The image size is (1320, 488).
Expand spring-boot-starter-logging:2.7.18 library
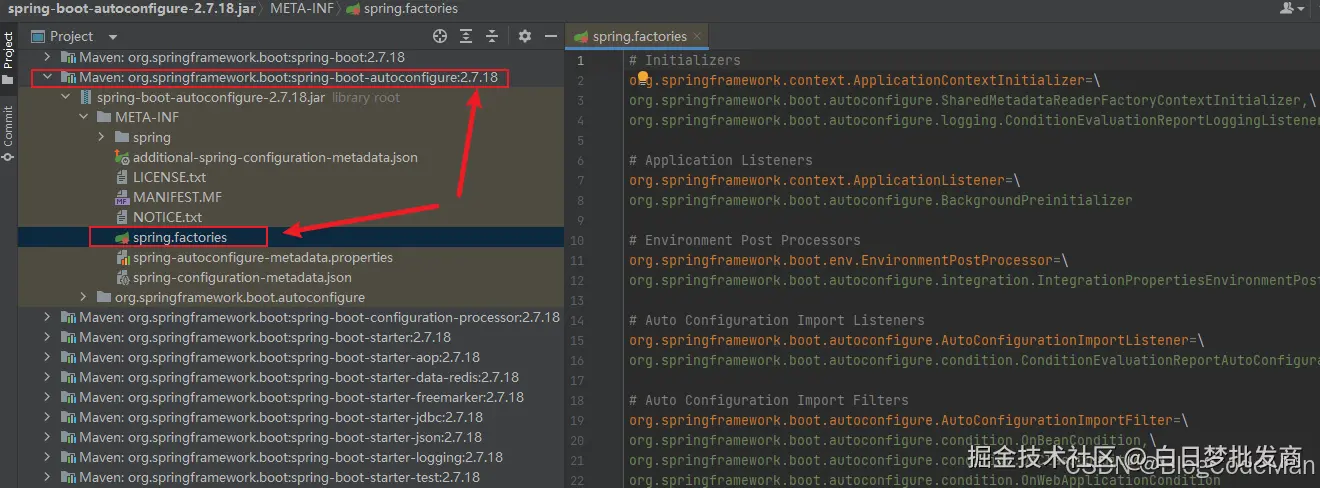tap(47, 458)
